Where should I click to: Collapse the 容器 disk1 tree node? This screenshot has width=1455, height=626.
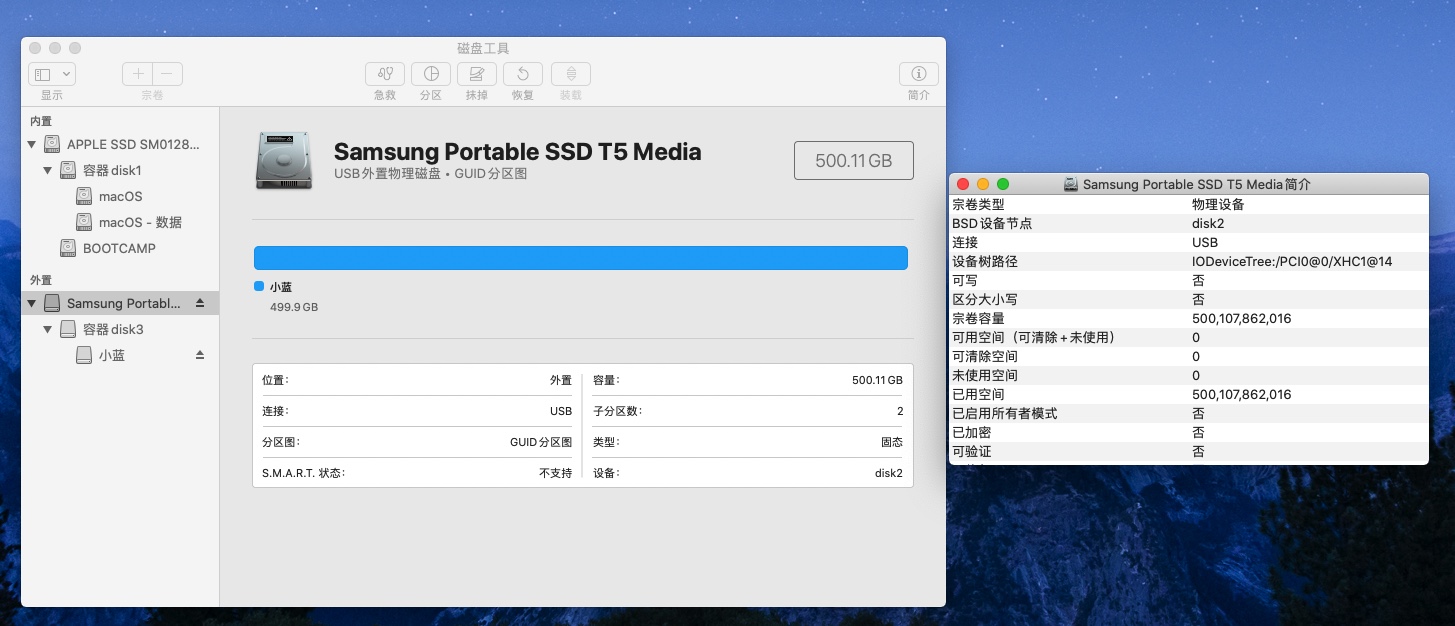coord(48,171)
